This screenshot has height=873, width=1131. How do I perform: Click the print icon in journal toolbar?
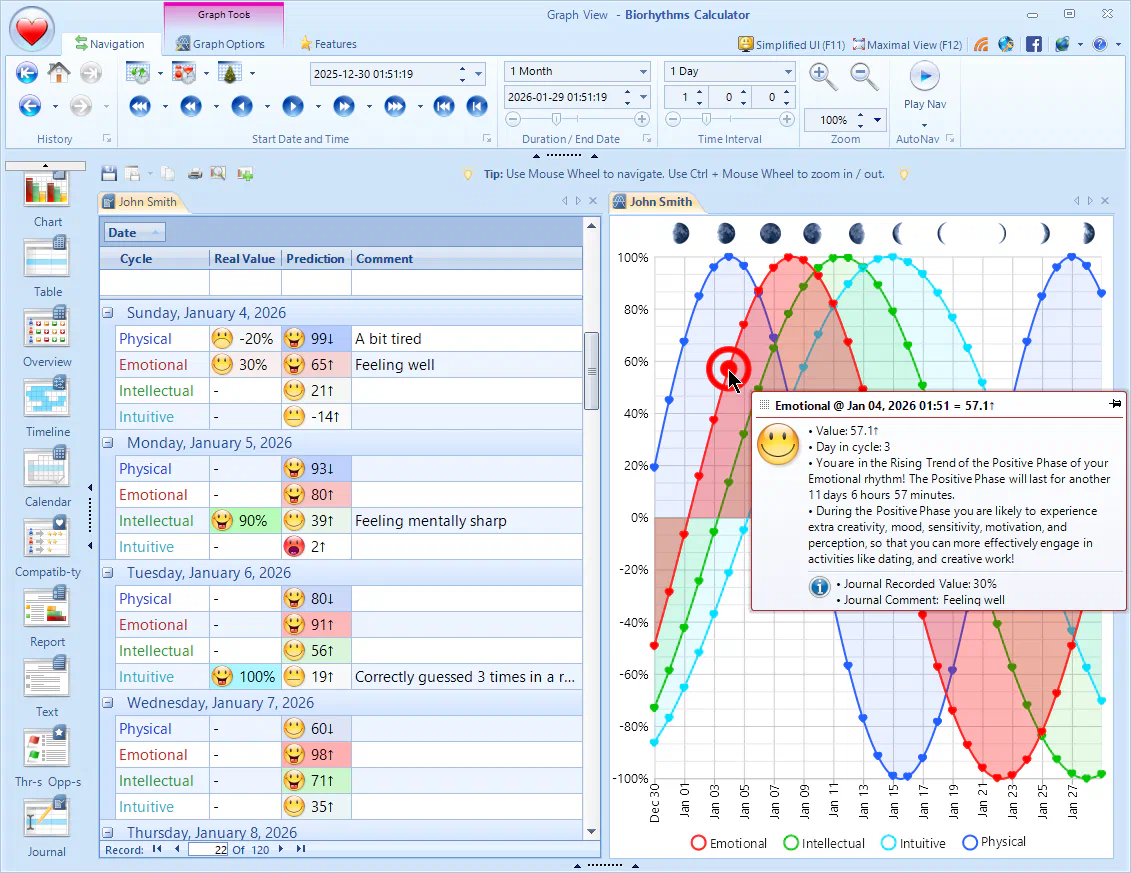click(195, 174)
